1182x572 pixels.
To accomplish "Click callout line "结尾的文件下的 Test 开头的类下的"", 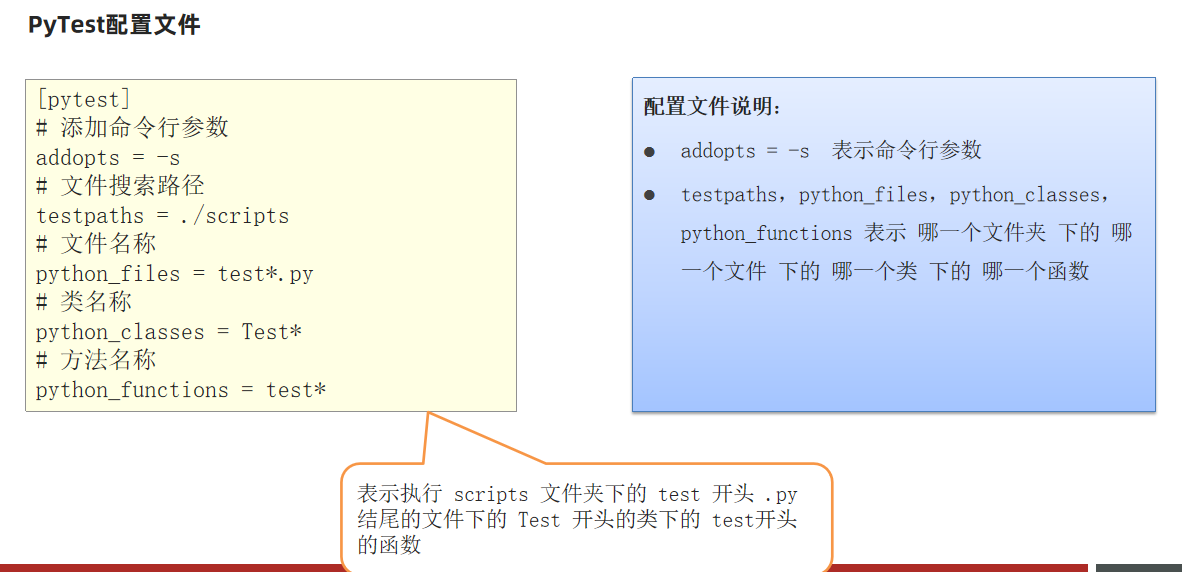I will 577,519.
